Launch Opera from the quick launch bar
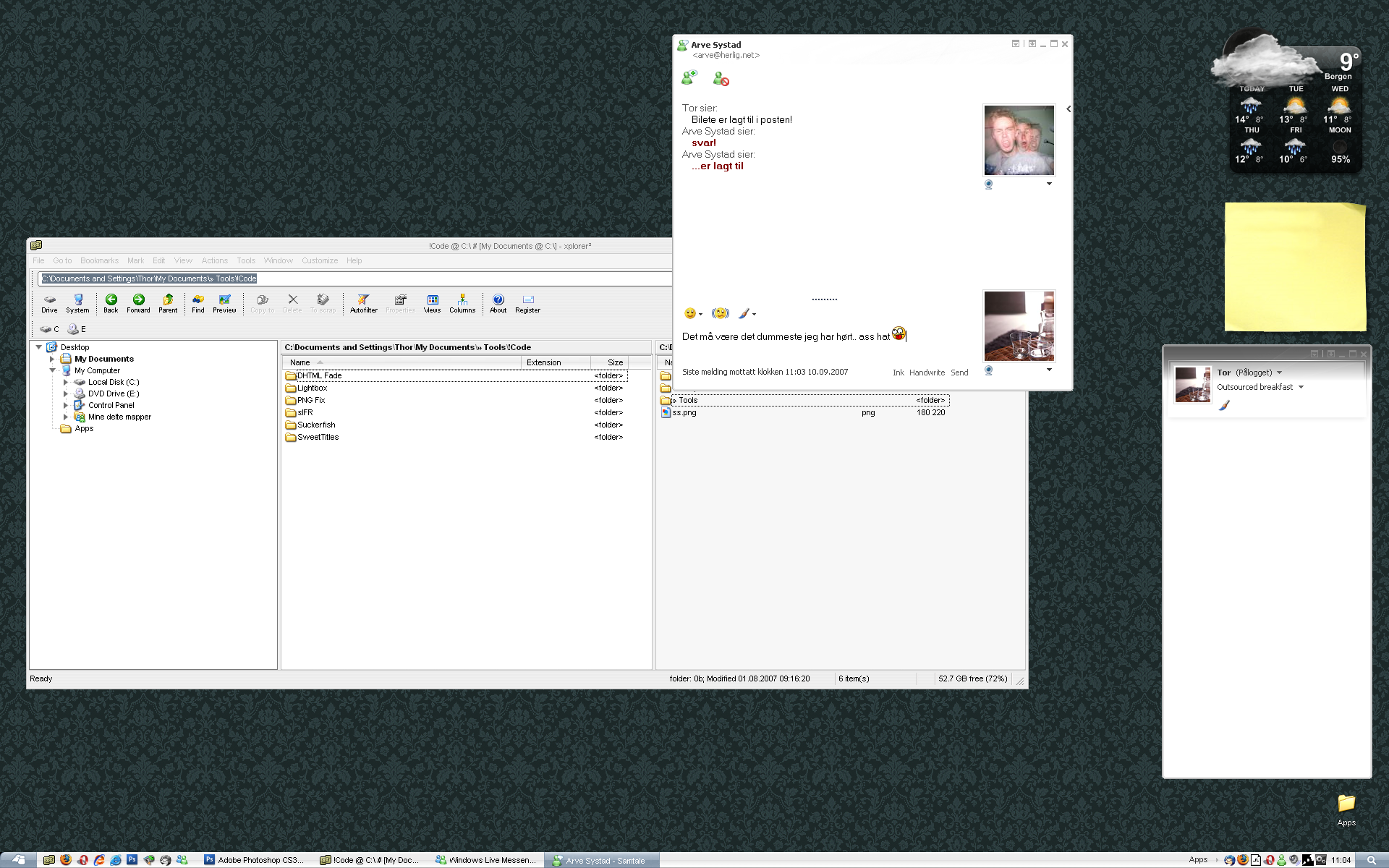The image size is (1389, 868). 82,860
